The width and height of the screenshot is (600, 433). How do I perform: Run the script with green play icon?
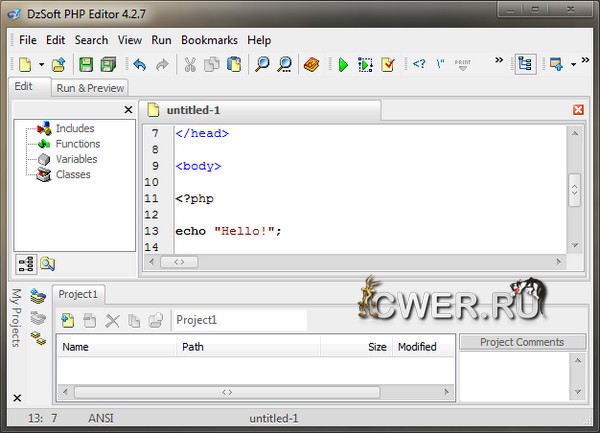pos(342,65)
